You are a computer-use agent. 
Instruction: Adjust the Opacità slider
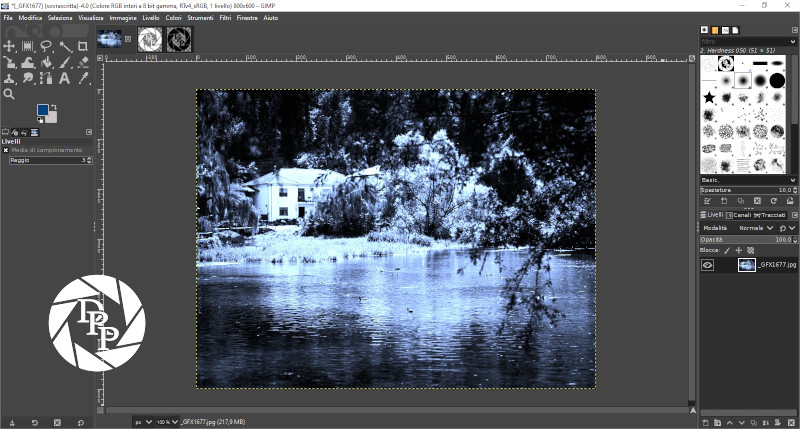click(x=748, y=240)
